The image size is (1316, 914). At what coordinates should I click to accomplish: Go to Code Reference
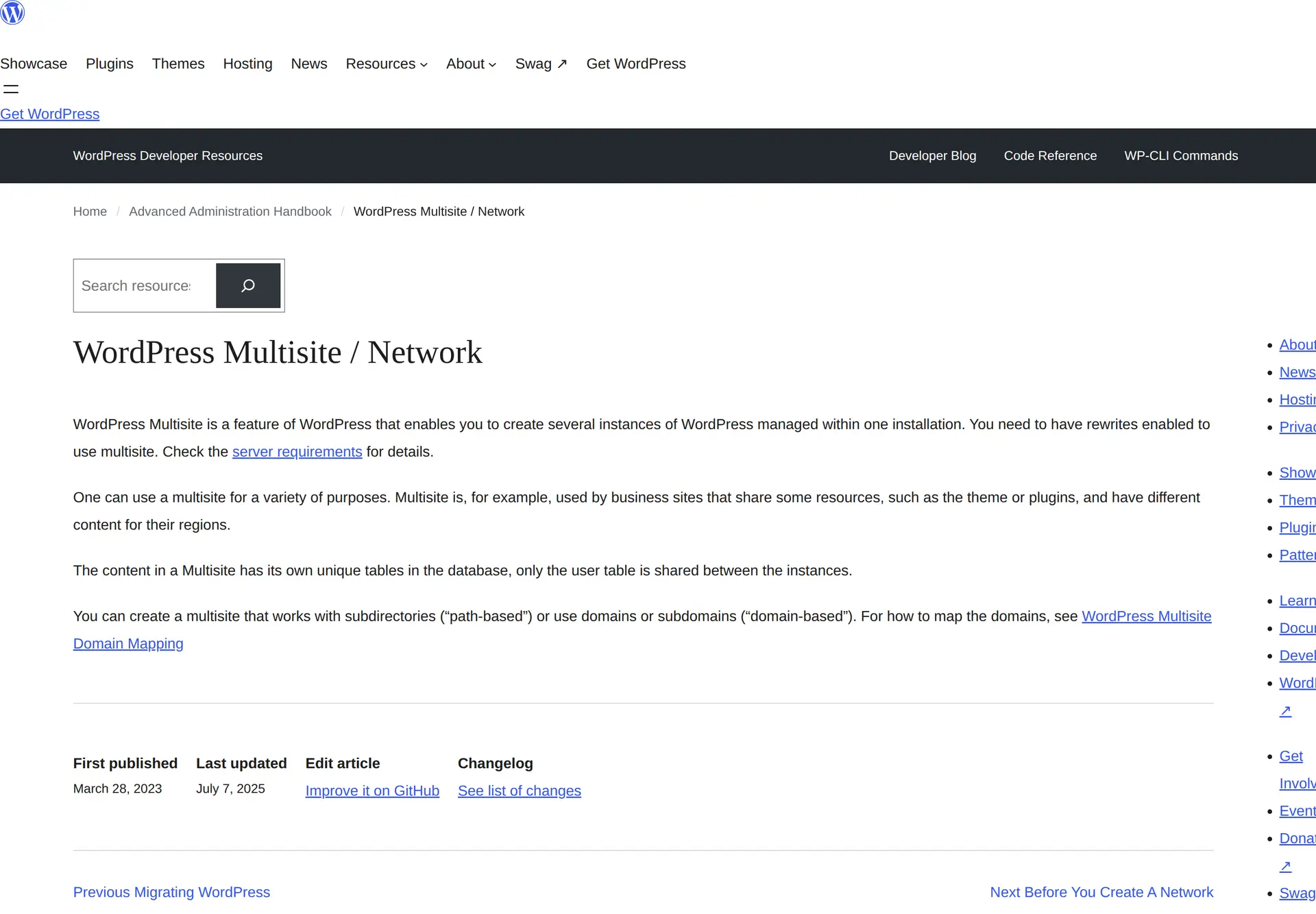(x=1050, y=156)
